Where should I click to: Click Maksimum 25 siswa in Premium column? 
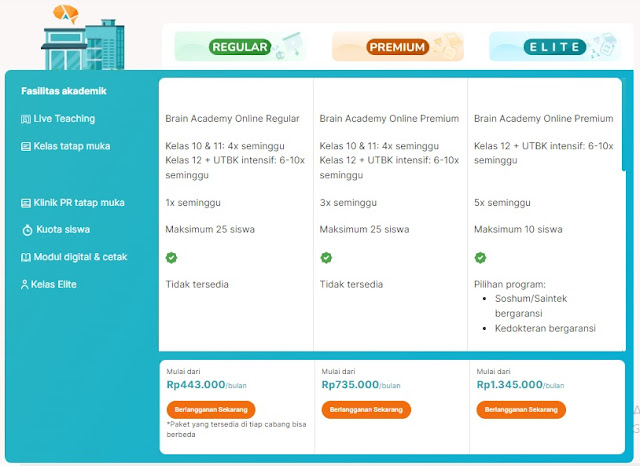click(x=364, y=229)
